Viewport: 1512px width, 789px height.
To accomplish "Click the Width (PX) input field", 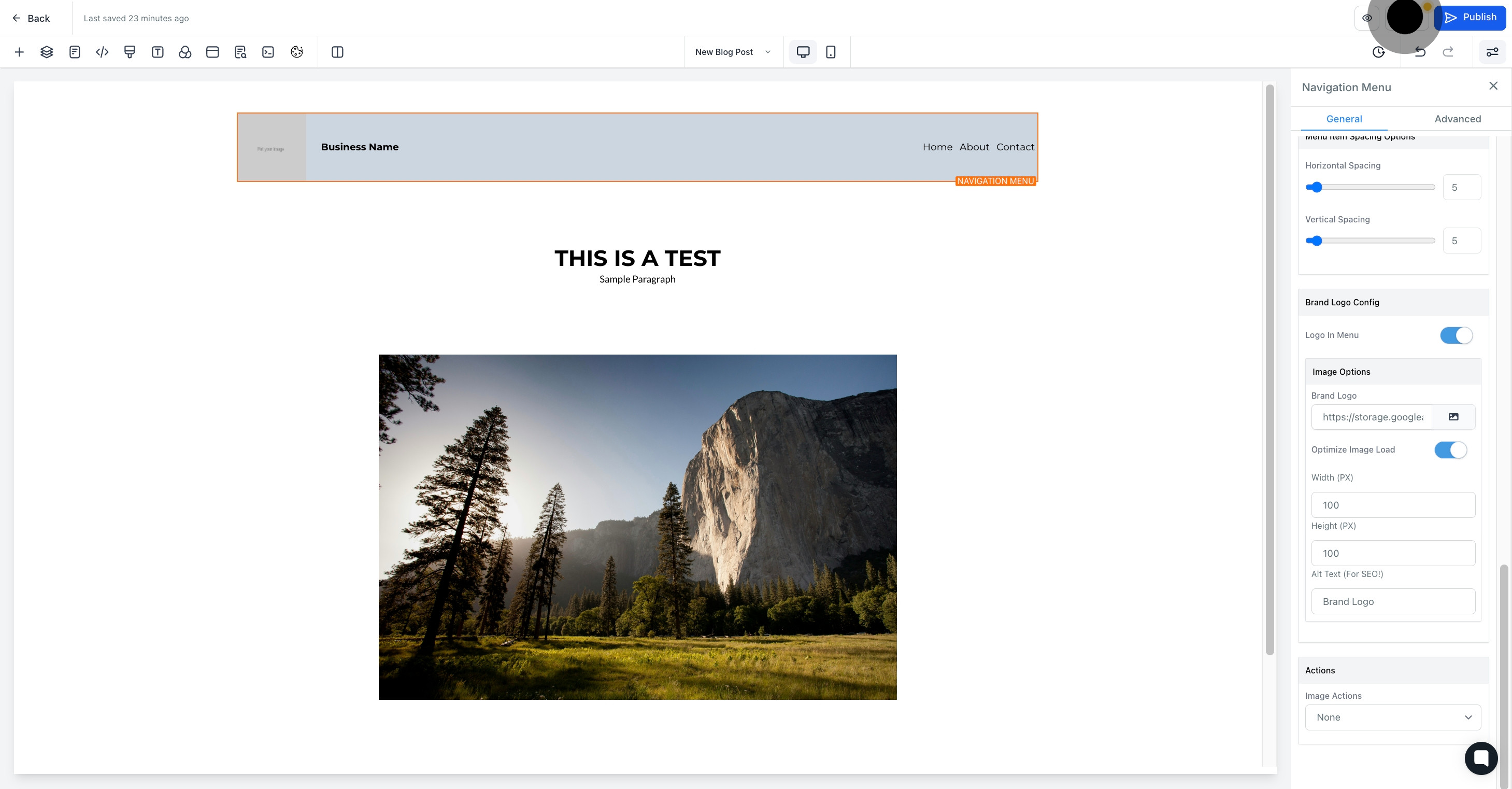I will click(1393, 505).
